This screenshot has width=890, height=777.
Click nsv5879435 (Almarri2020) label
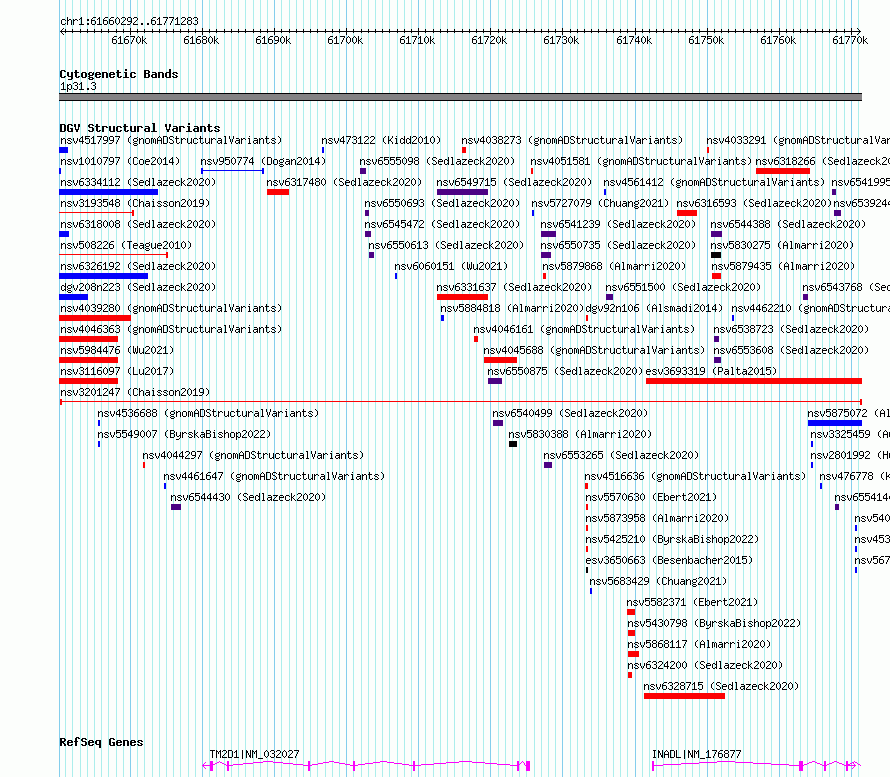tap(783, 266)
